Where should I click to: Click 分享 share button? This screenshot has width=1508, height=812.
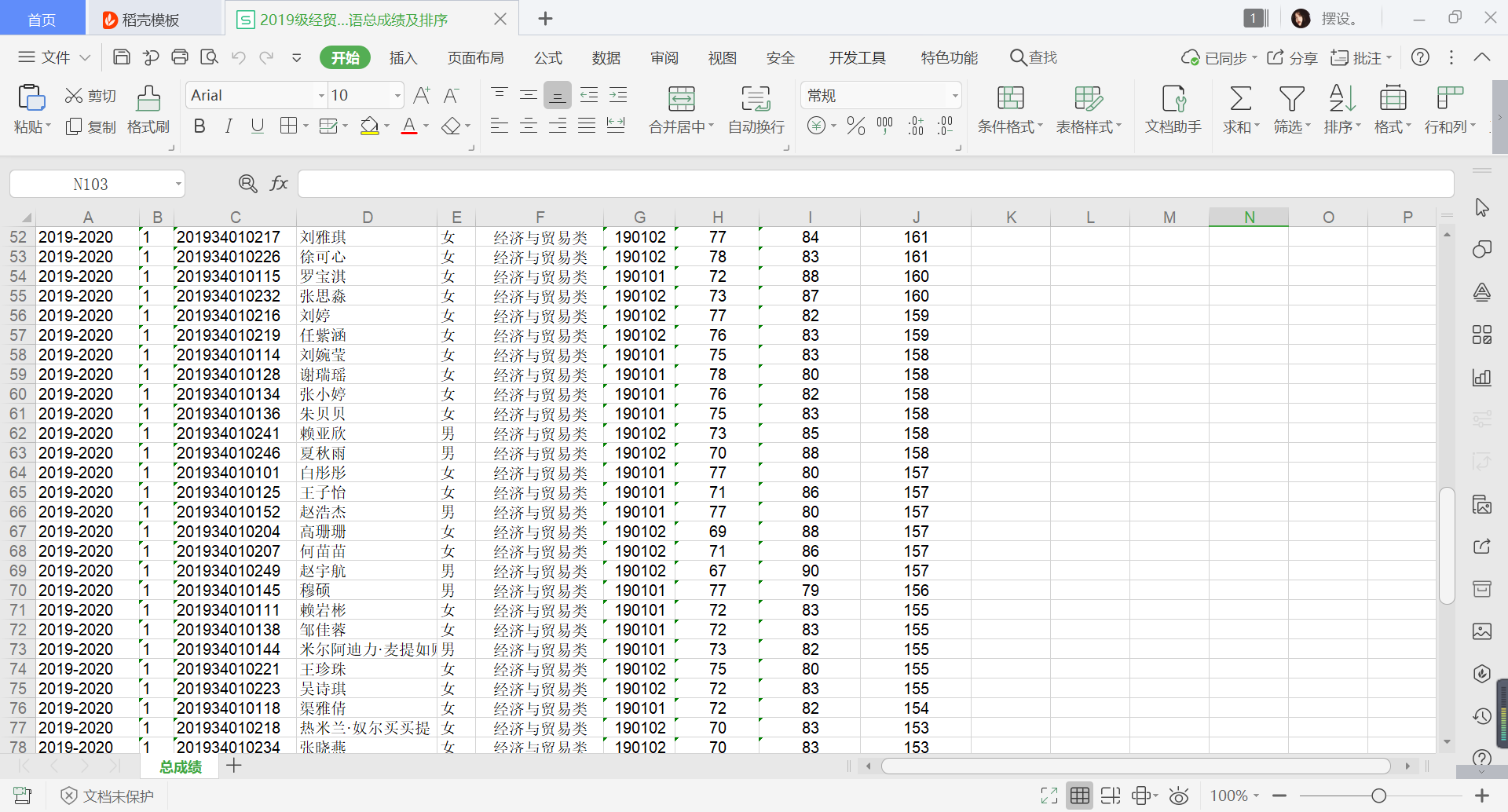coord(1292,57)
